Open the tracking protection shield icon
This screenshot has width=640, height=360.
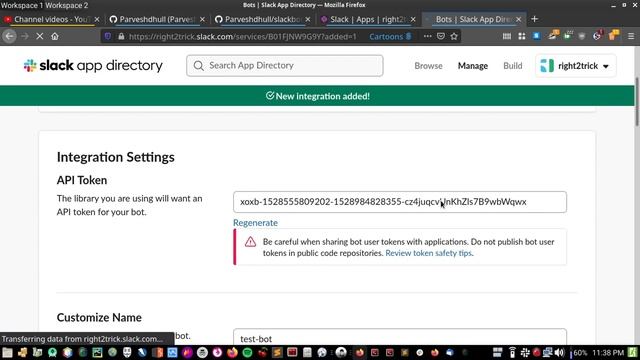(x=108, y=36)
